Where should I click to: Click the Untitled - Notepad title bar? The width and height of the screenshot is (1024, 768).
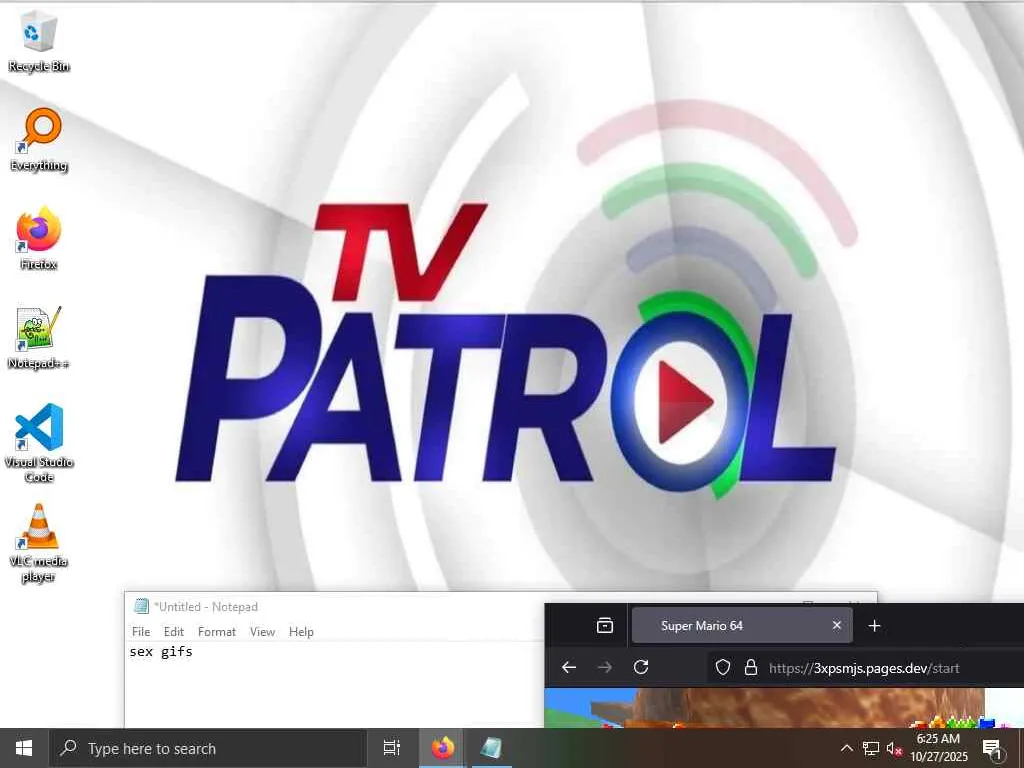334,607
